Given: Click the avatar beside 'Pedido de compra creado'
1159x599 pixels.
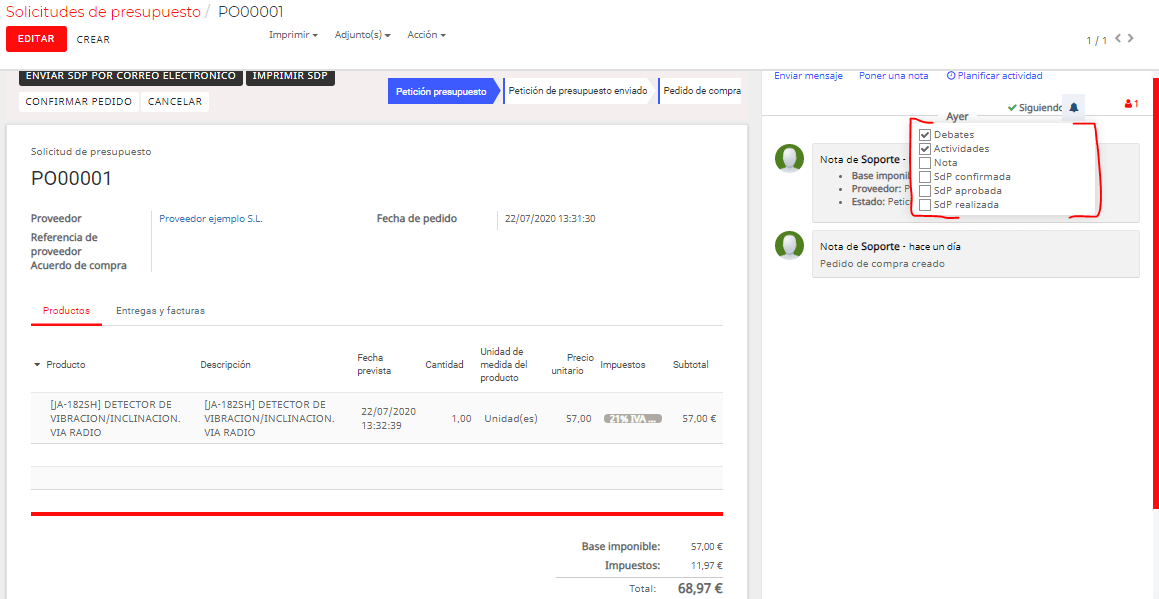Looking at the screenshot, I should tap(789, 245).
